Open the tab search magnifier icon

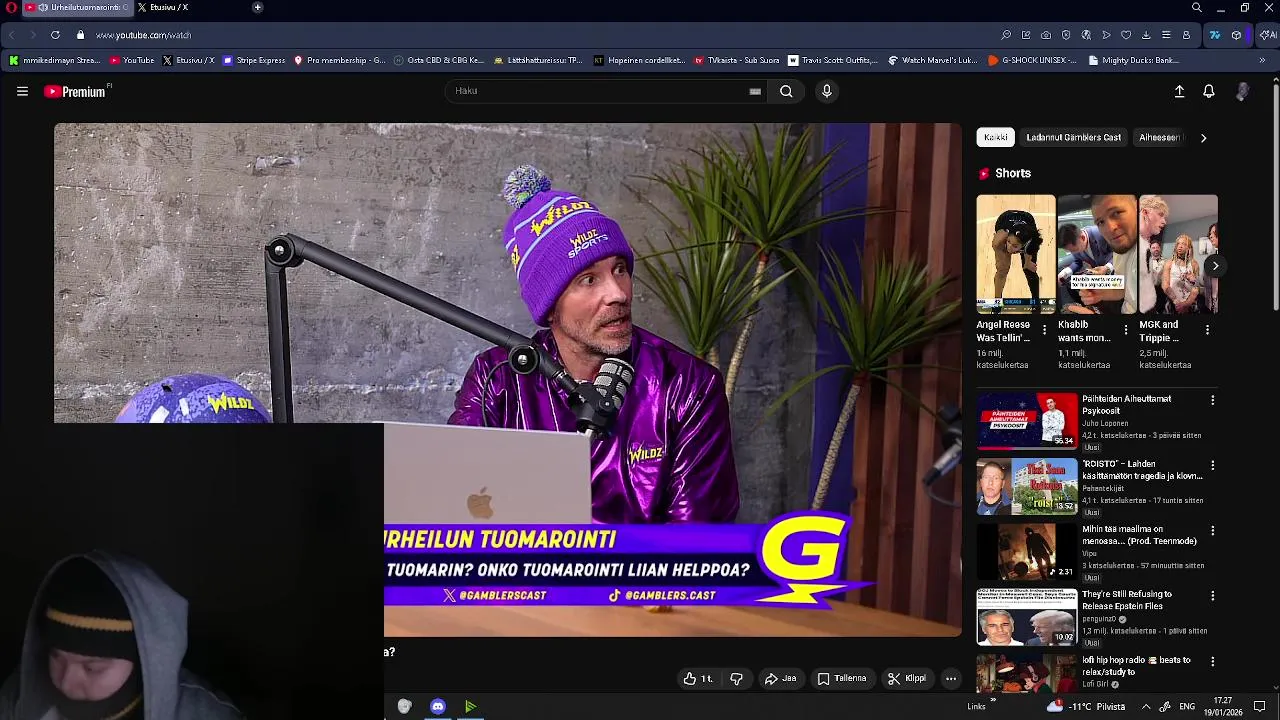[x=1197, y=7]
